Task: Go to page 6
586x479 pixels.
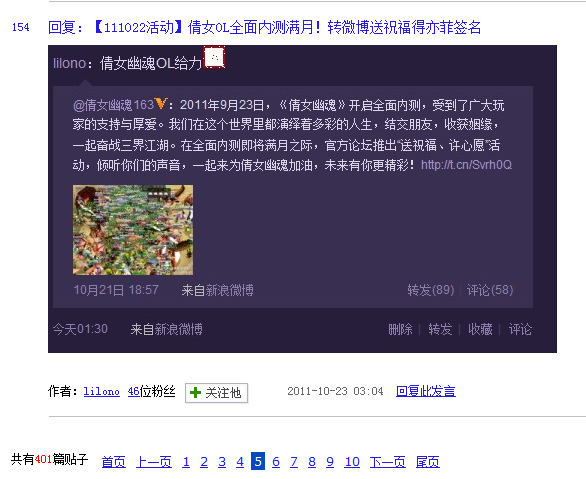Action: pos(276,462)
